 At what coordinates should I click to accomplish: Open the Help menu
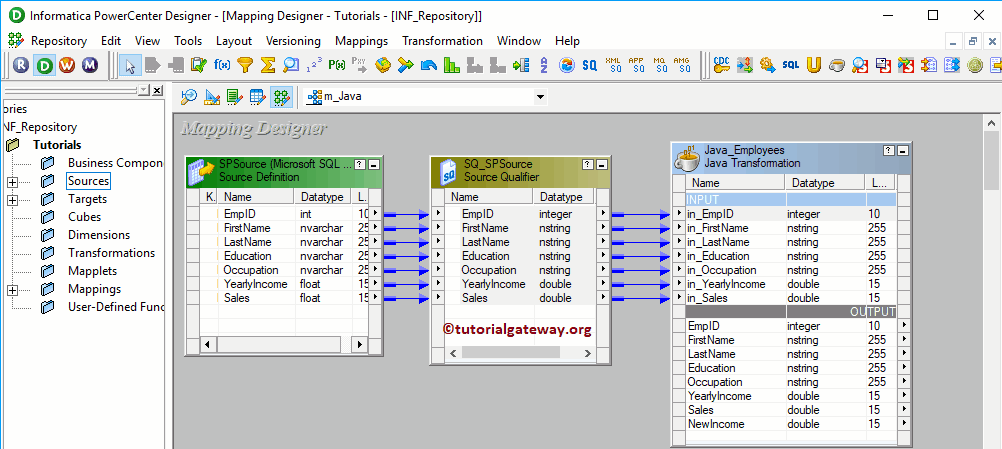coord(567,41)
